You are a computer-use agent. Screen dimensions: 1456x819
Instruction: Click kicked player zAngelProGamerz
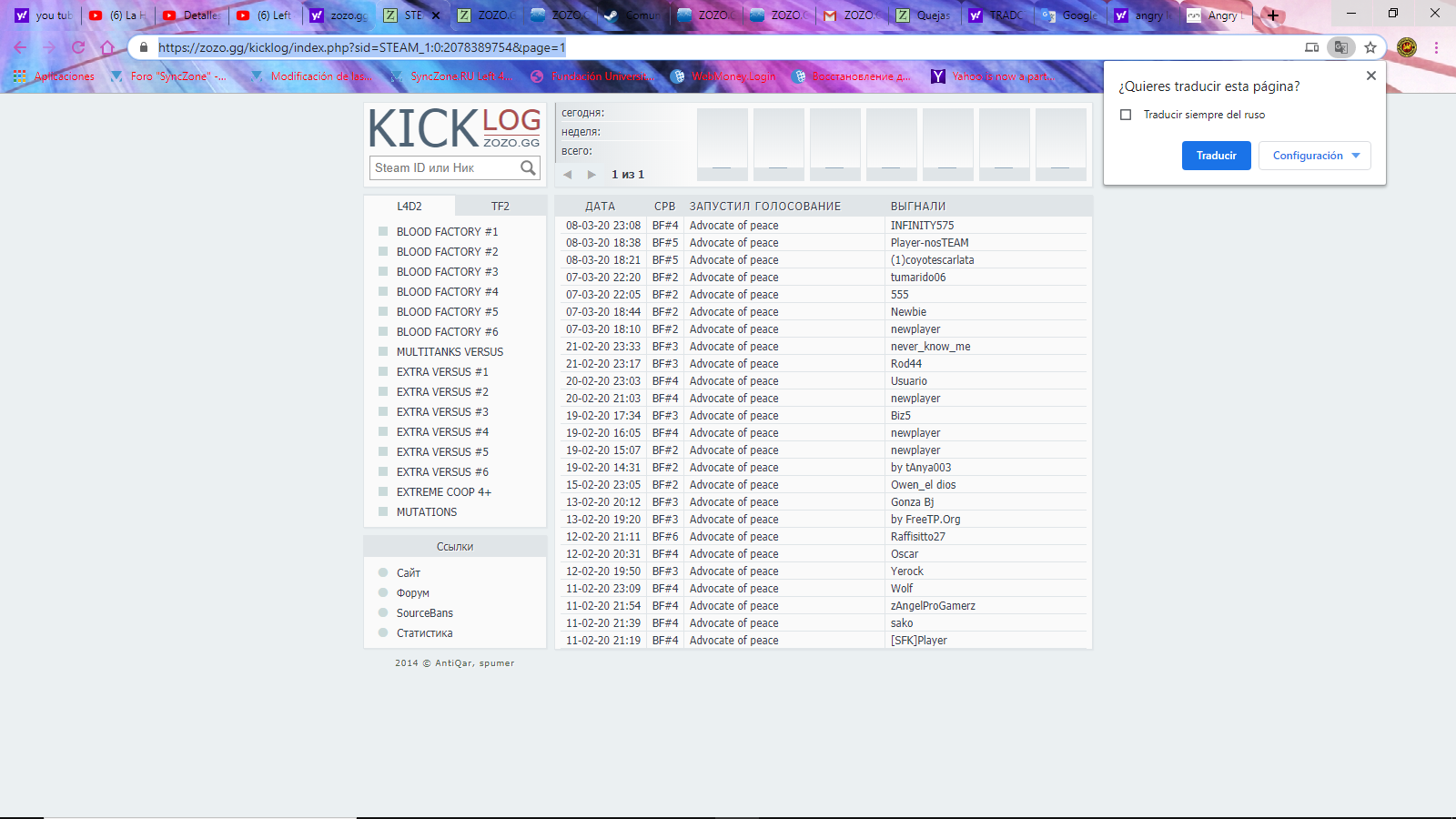point(933,606)
